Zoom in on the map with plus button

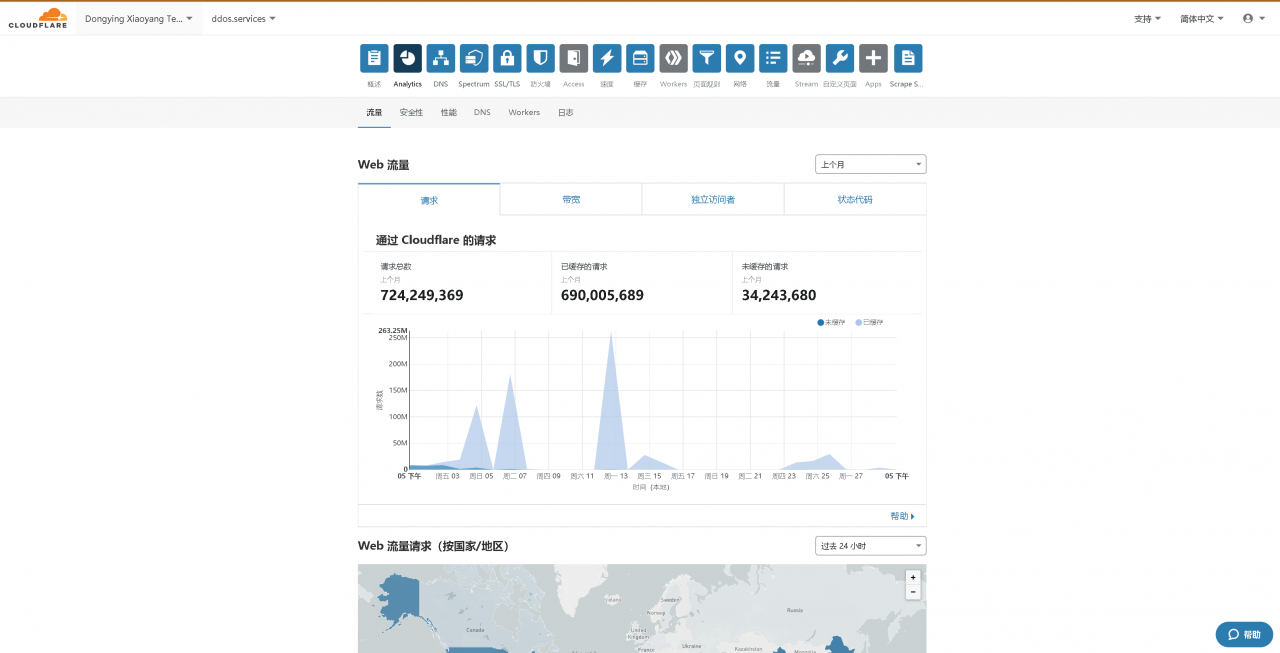pos(912,577)
